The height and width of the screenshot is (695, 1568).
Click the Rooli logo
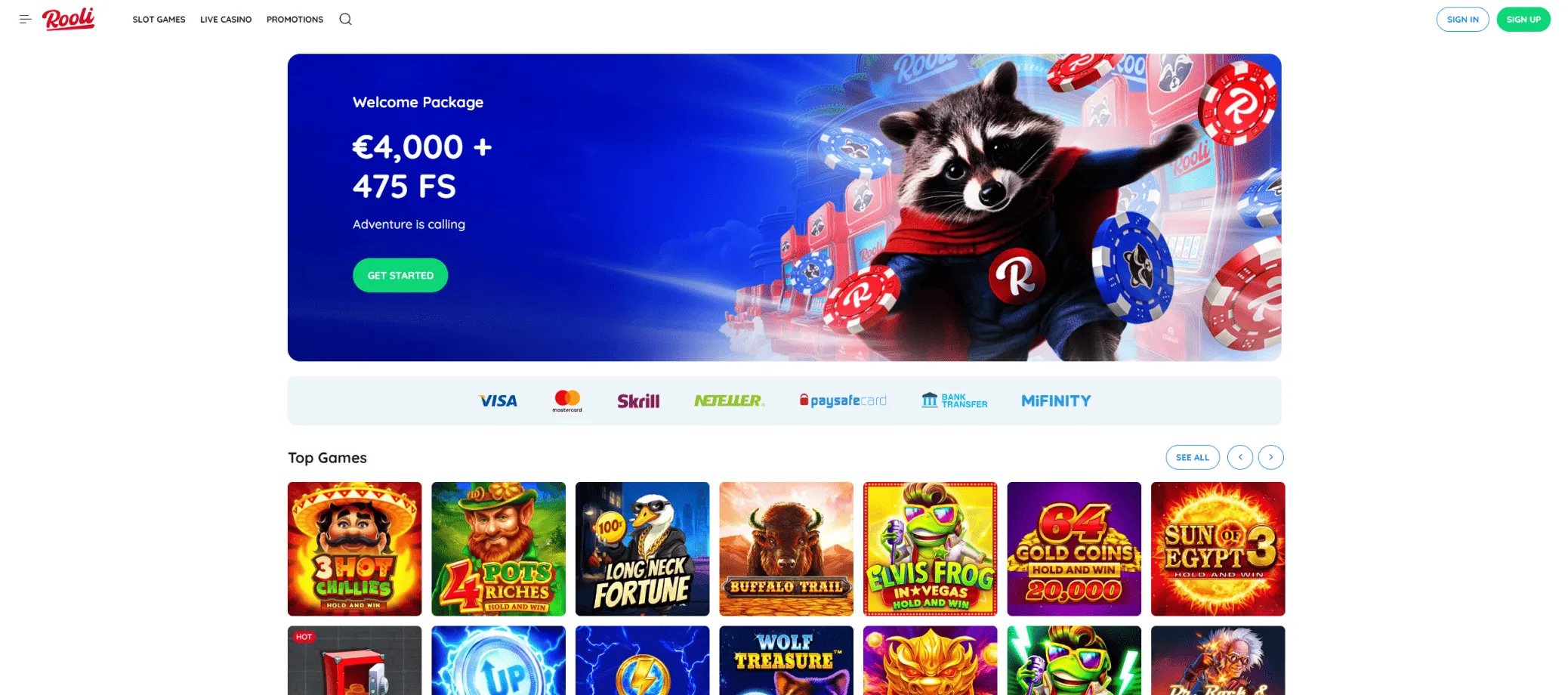pos(69,19)
